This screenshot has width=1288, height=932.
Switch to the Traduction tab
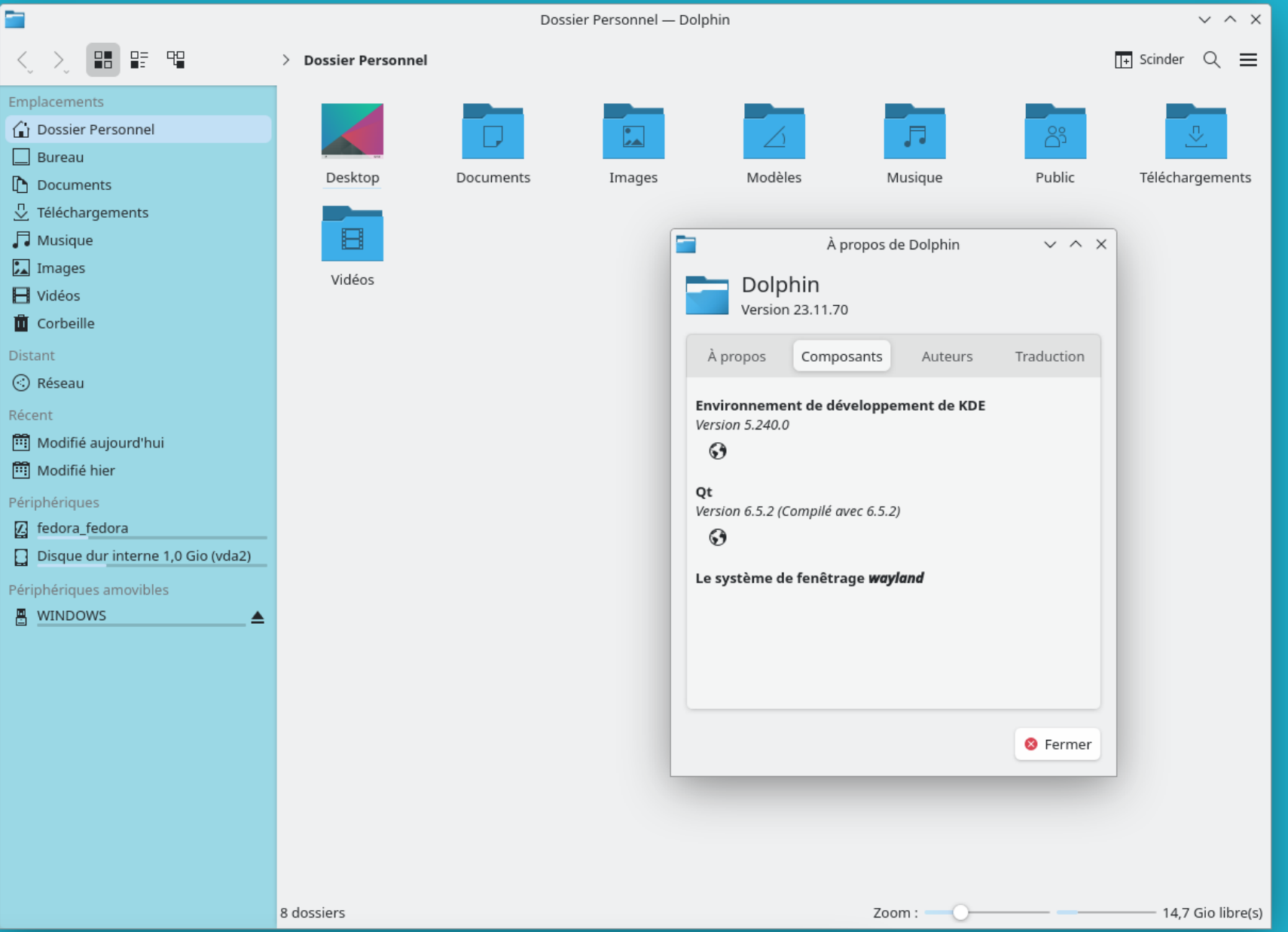coord(1049,356)
